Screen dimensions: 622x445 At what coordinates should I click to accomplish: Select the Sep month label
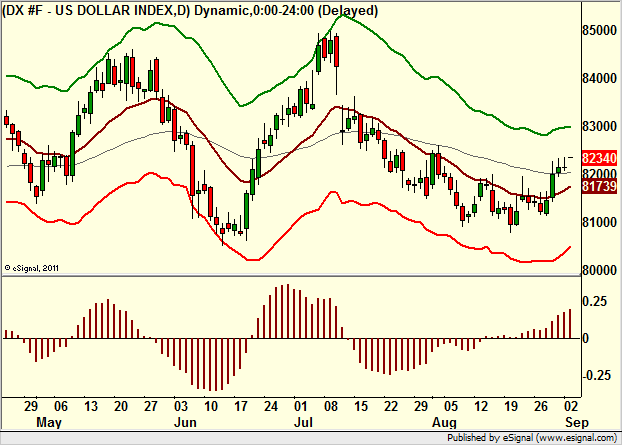[577, 423]
